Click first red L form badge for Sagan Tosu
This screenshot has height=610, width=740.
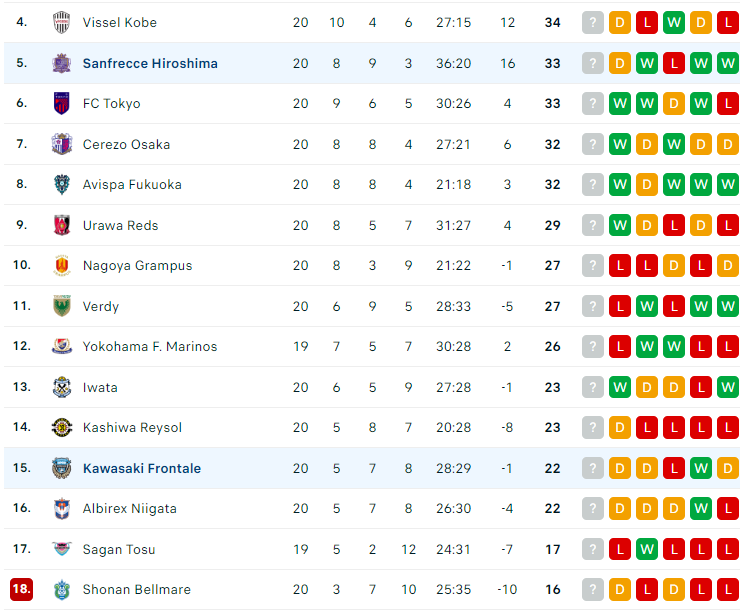click(x=620, y=549)
